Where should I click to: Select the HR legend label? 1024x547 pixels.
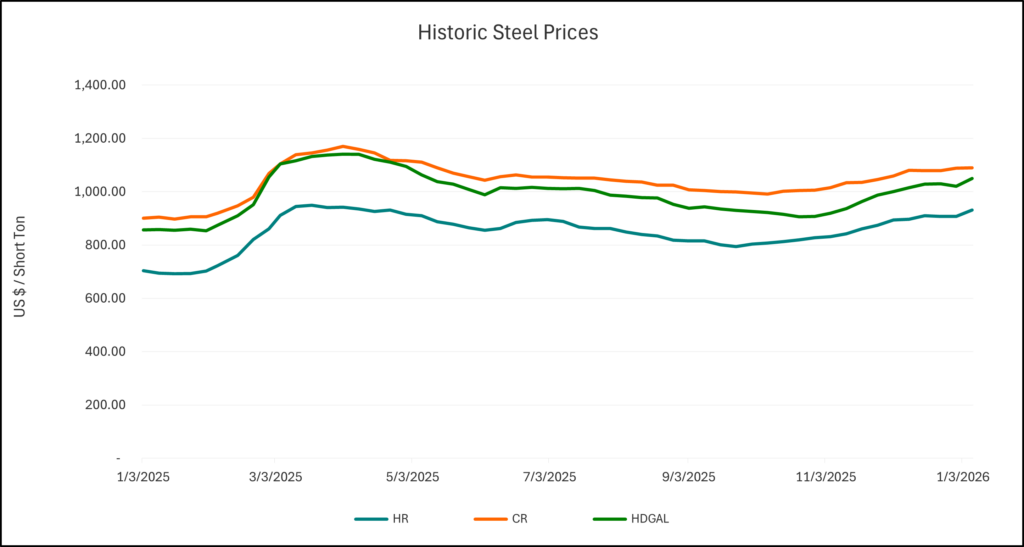click(400, 519)
